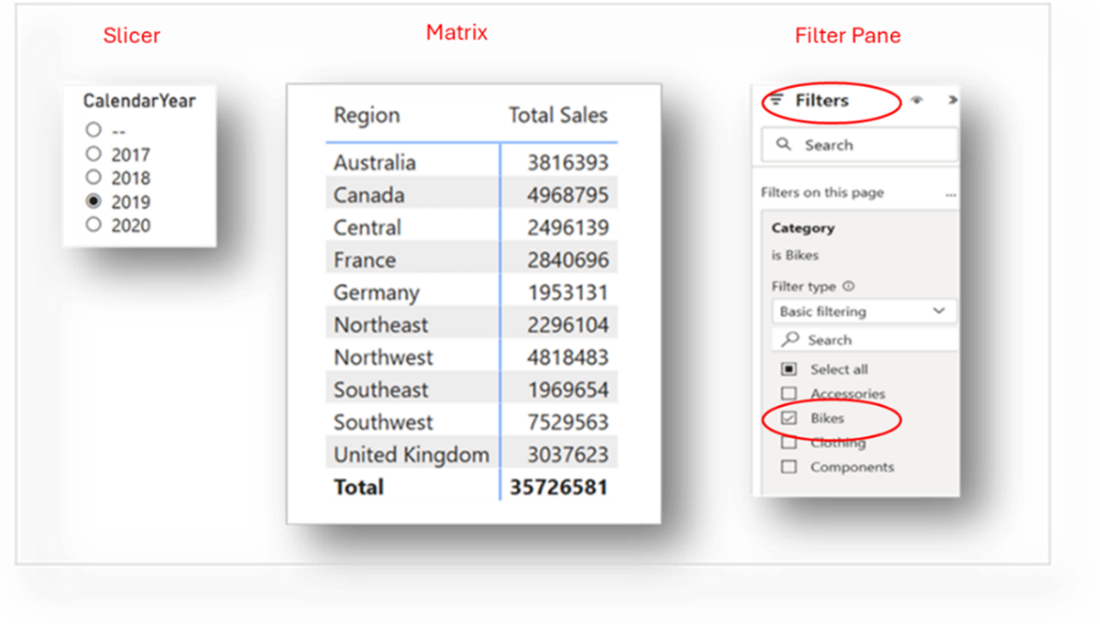Viewport: 1100px width, 624px height.
Task: Check the Select all checkbox
Action: click(x=789, y=369)
